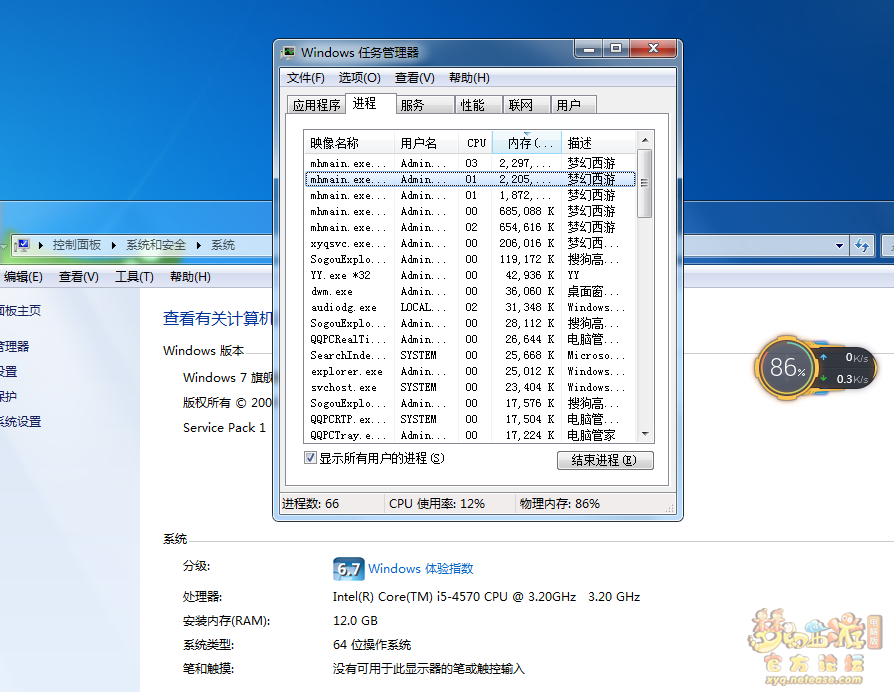The image size is (894, 692).
Task: Click the process list scroll down arrow
Action: tap(645, 434)
